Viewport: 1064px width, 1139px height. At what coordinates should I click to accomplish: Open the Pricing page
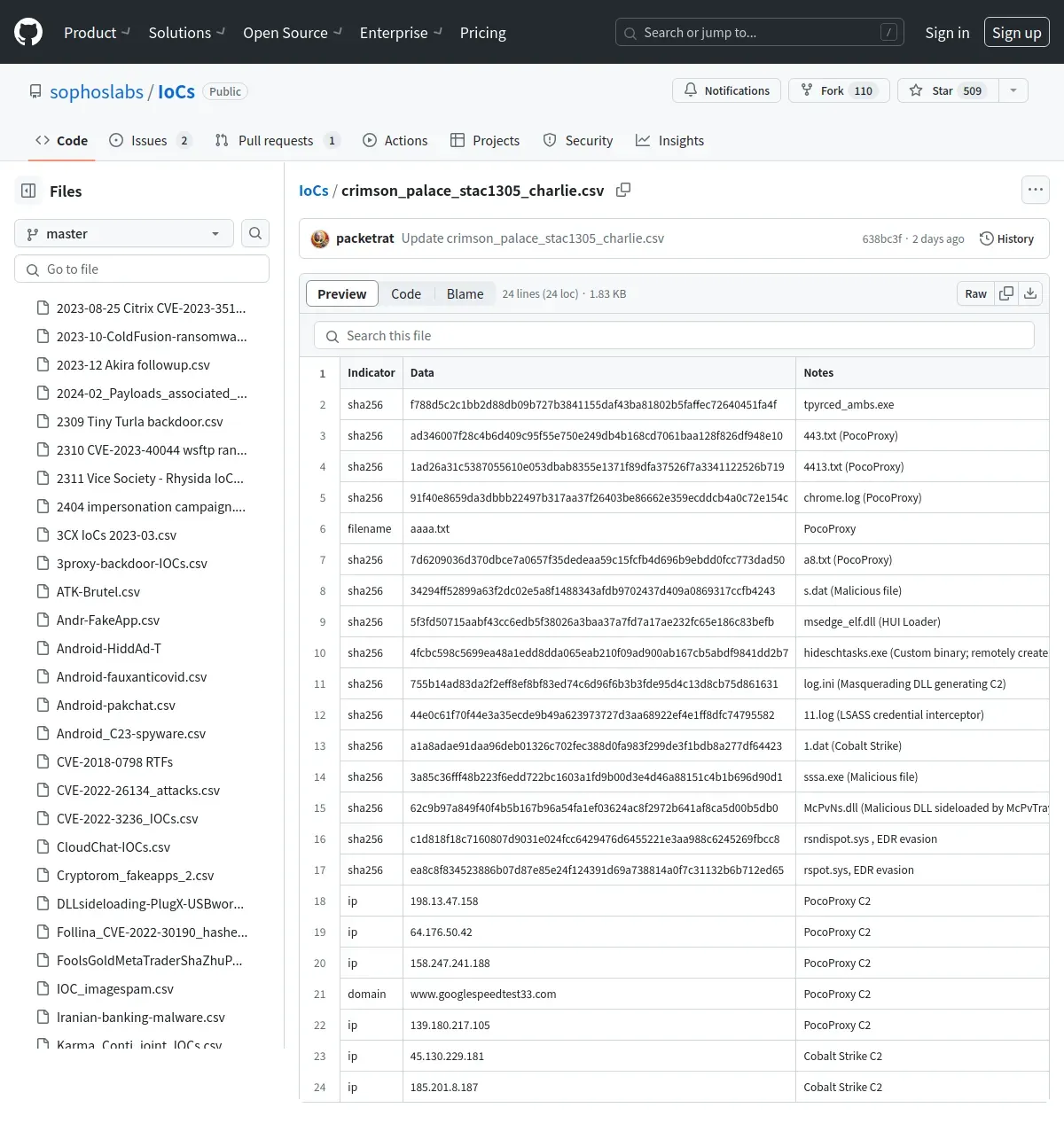tap(482, 33)
